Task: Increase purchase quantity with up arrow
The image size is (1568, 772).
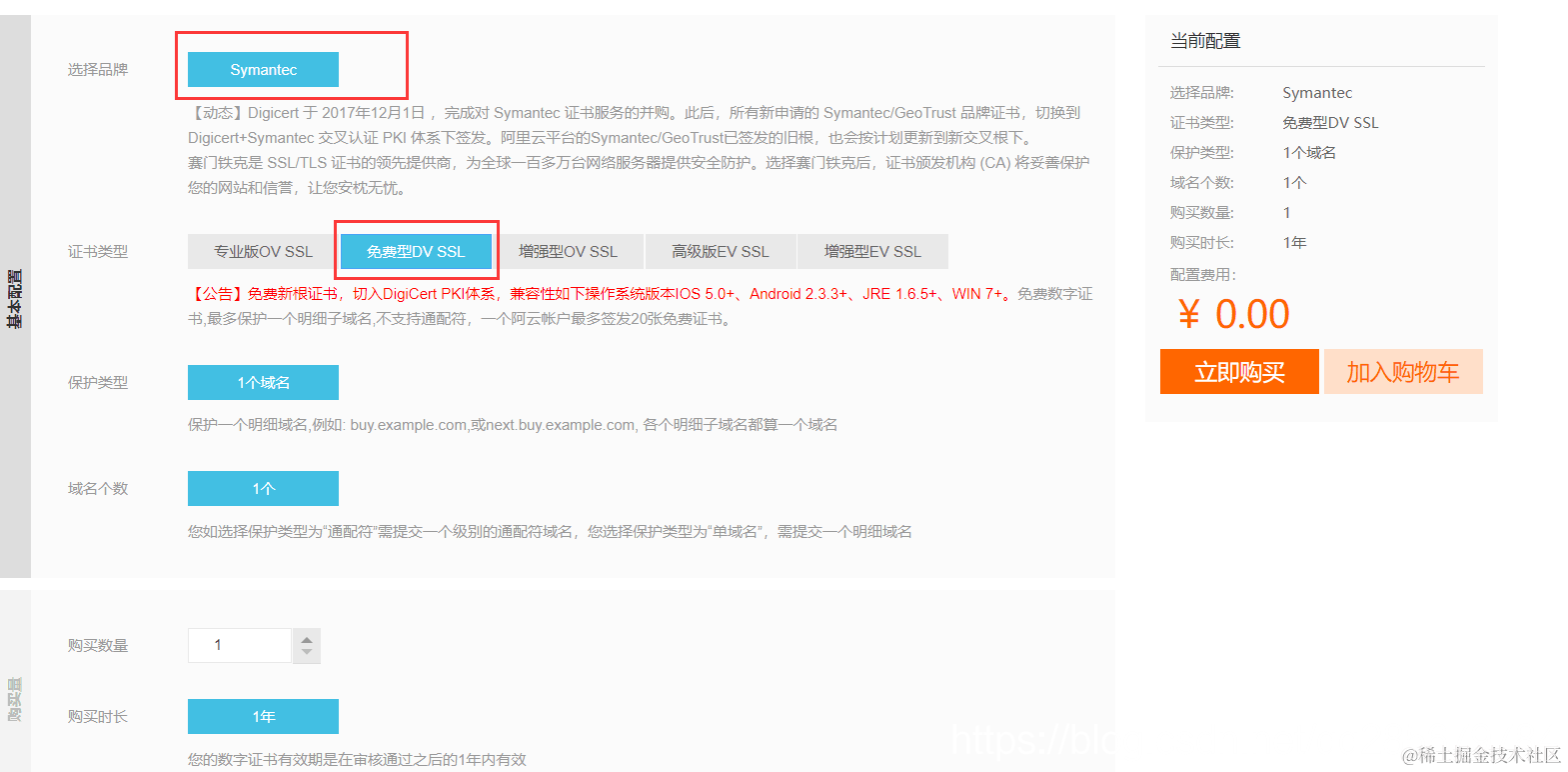Action: (x=307, y=638)
